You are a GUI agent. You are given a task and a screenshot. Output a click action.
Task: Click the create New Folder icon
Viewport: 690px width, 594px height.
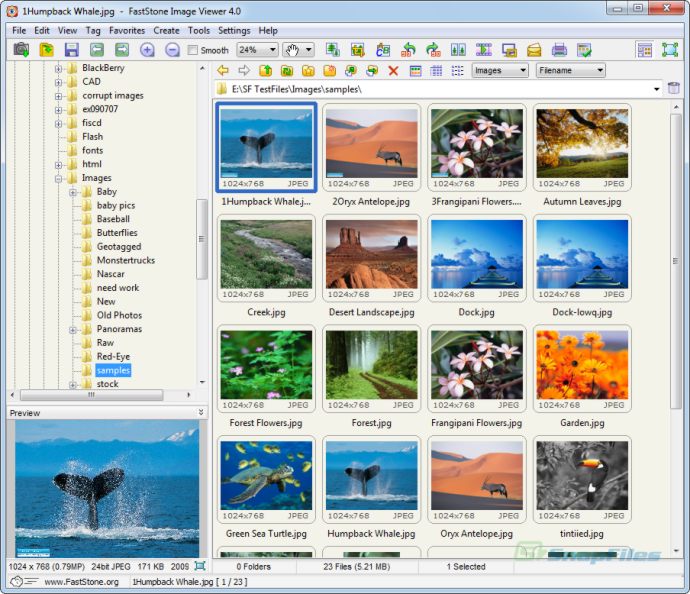click(330, 70)
